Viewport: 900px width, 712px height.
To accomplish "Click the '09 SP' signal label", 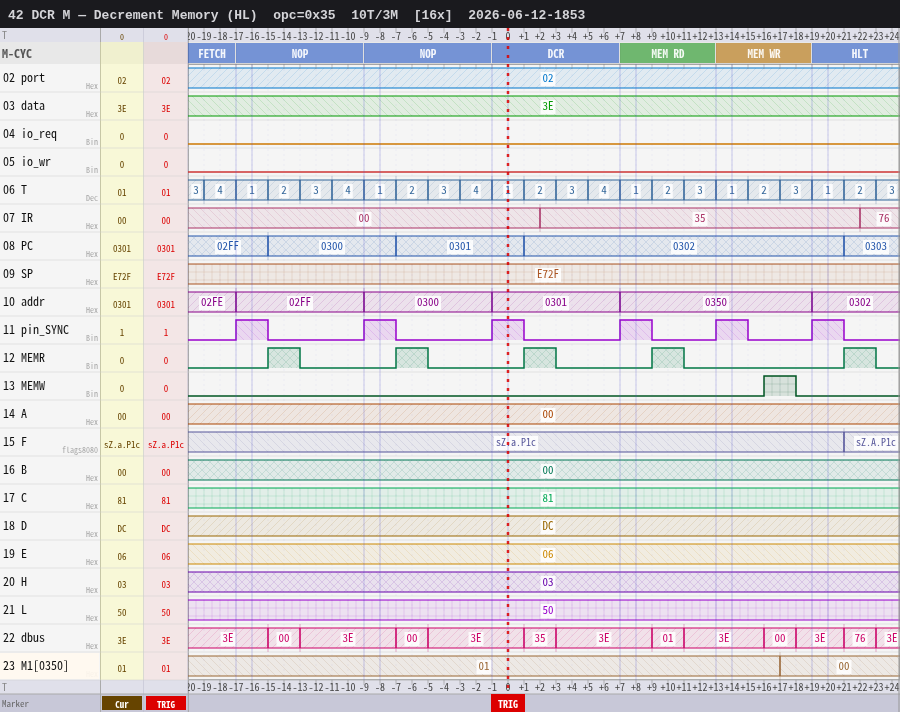I will click(x=18, y=274).
